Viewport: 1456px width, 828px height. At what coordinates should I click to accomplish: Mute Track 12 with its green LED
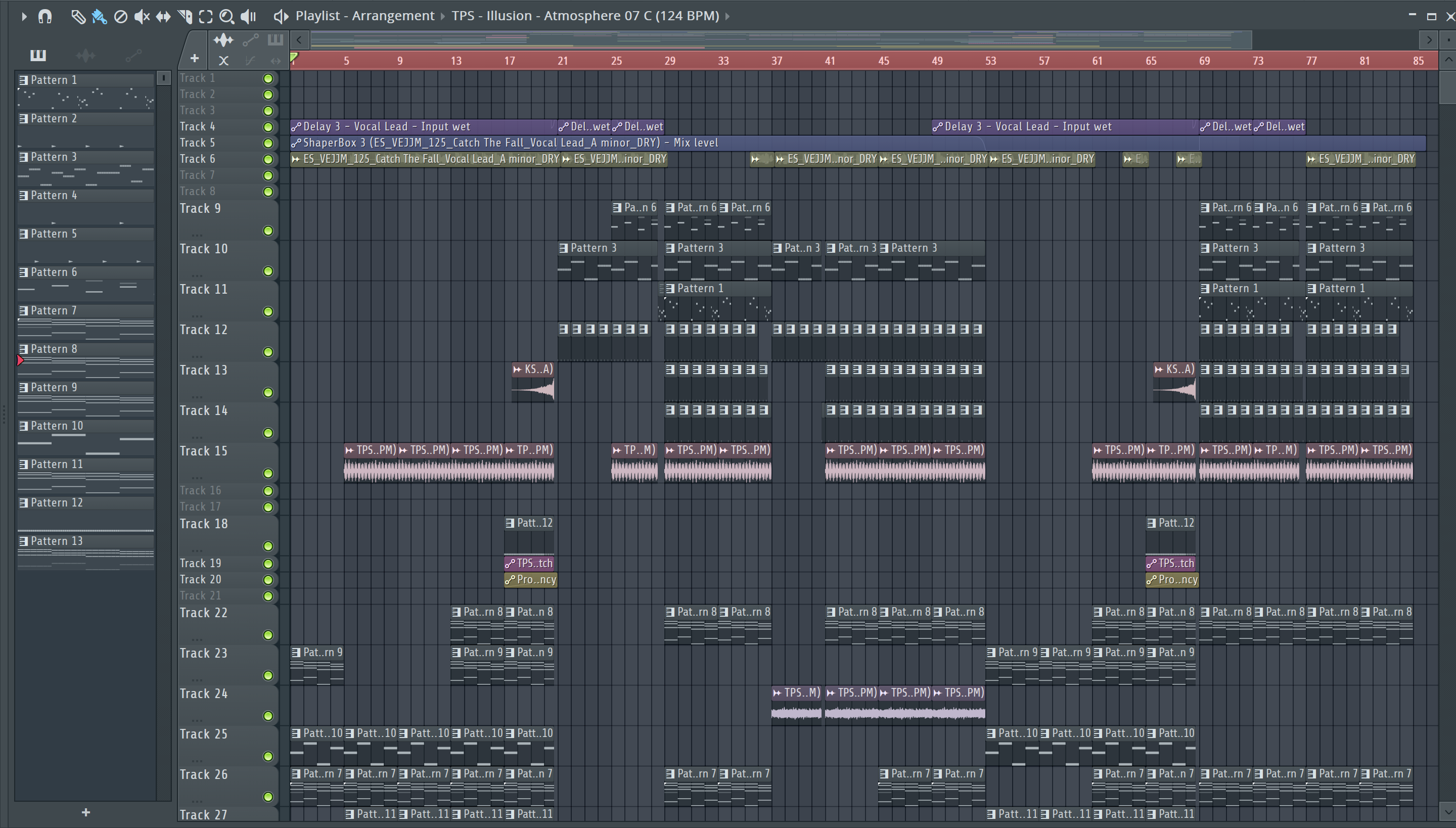(268, 352)
